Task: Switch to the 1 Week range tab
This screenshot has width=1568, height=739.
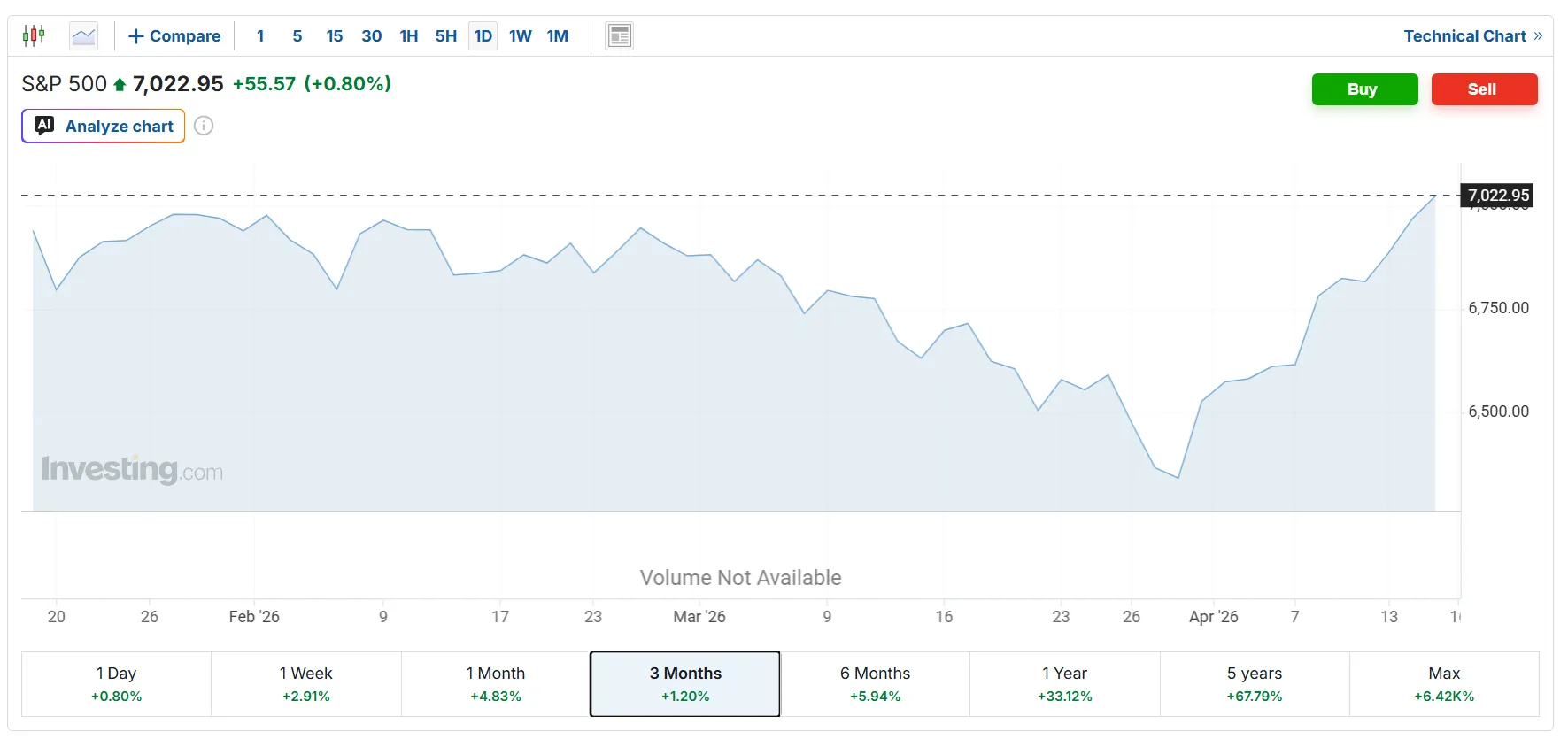Action: coord(305,684)
